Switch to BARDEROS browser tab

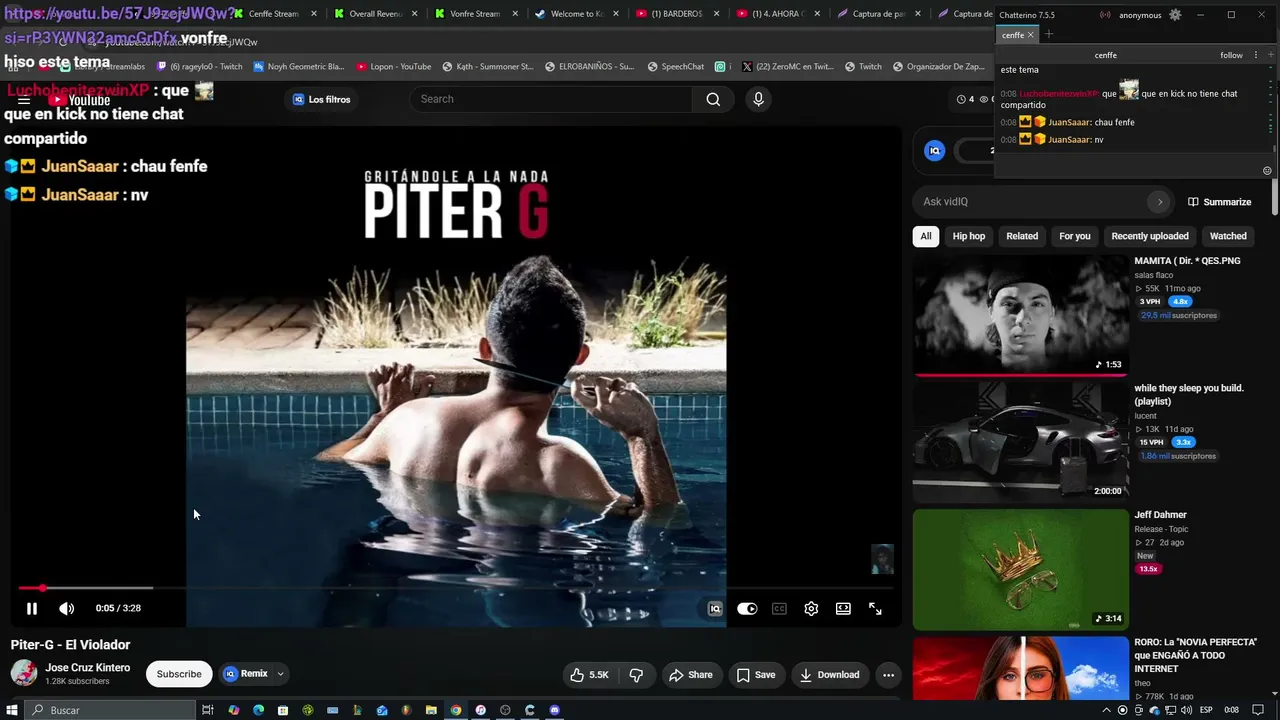pos(676,14)
